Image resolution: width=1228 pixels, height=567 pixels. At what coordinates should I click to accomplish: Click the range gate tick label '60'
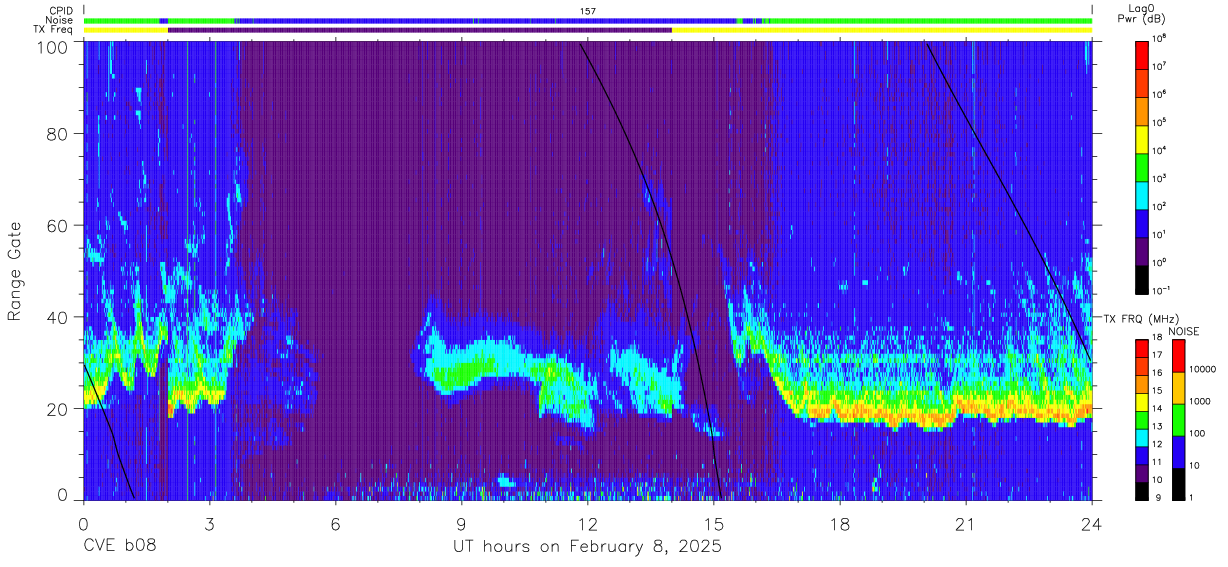[x=58, y=225]
